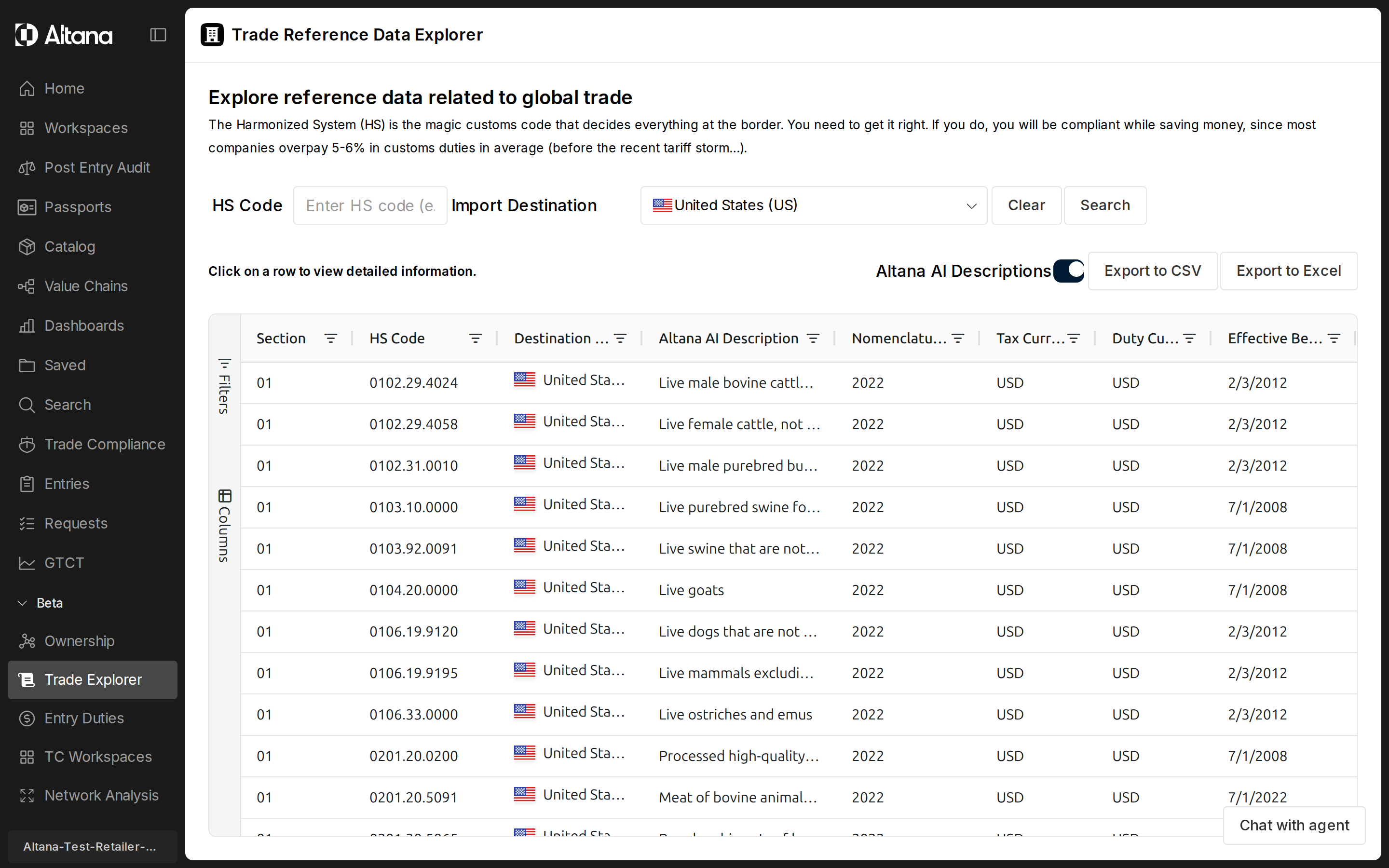This screenshot has width=1389, height=868.
Task: Open filter menu for Effective Begin column
Action: pyautogui.click(x=1335, y=339)
